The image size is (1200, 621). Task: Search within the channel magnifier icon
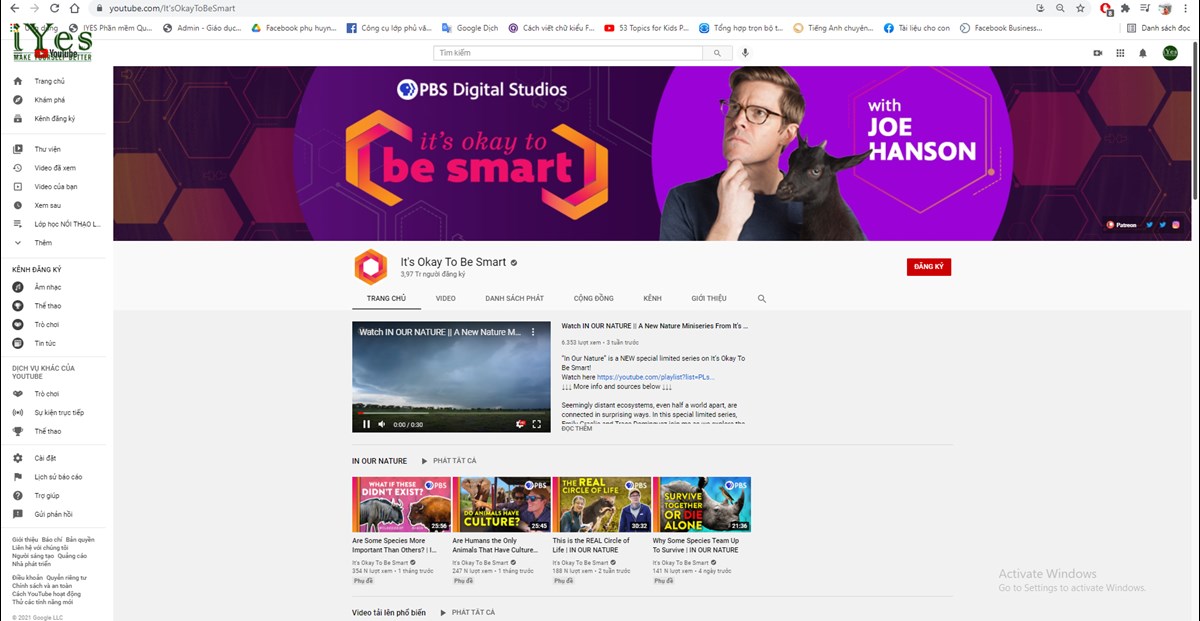pos(762,299)
